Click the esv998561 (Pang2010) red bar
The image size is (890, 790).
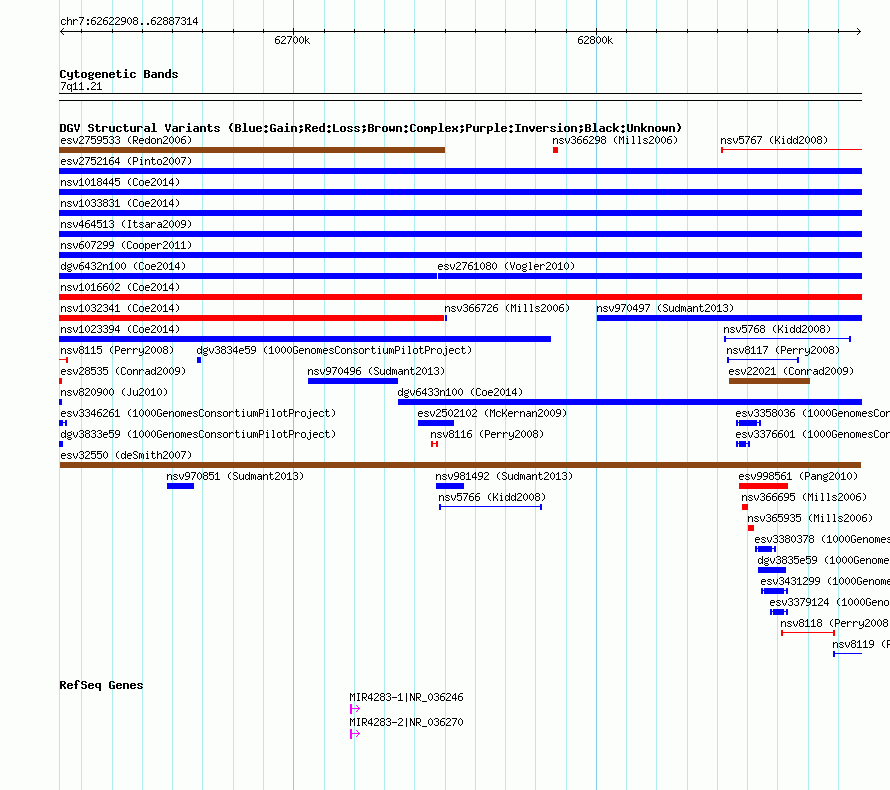tap(763, 486)
